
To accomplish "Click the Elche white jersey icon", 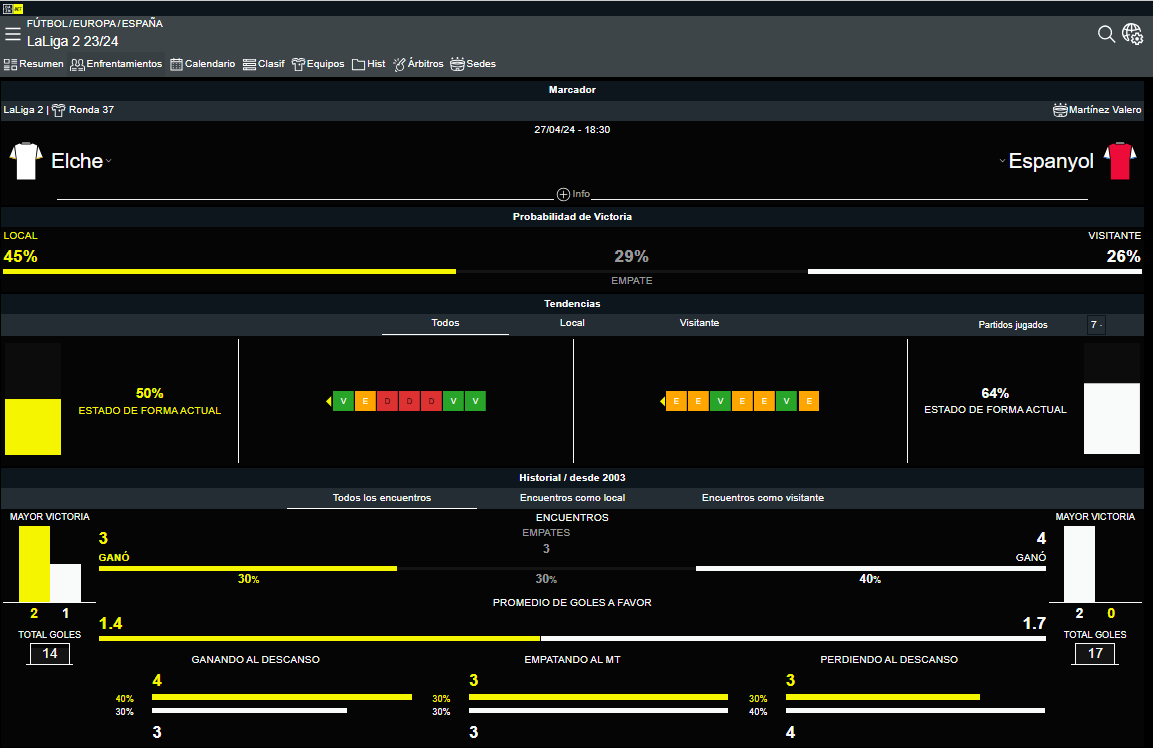I will (x=25, y=161).
